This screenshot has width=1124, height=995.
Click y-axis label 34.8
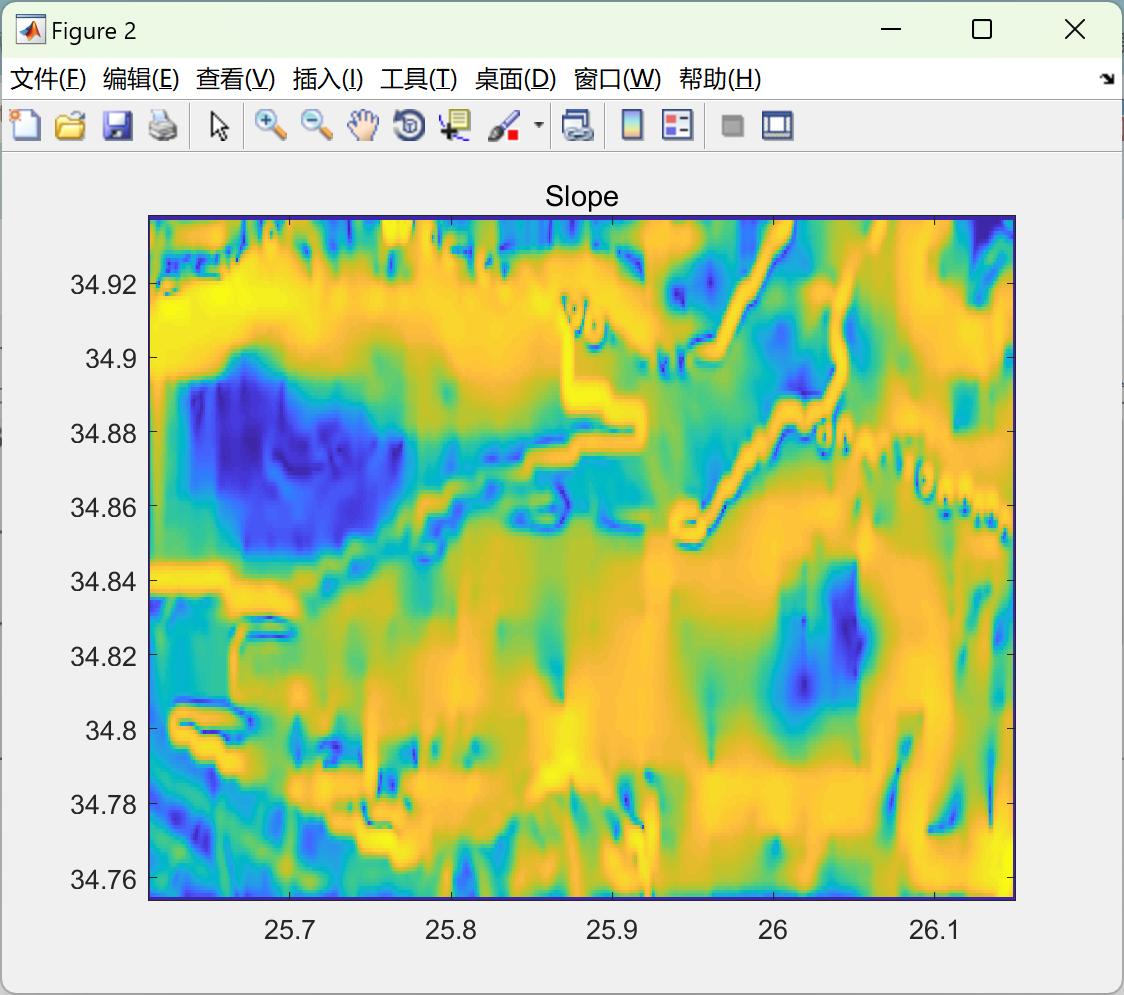[x=110, y=730]
